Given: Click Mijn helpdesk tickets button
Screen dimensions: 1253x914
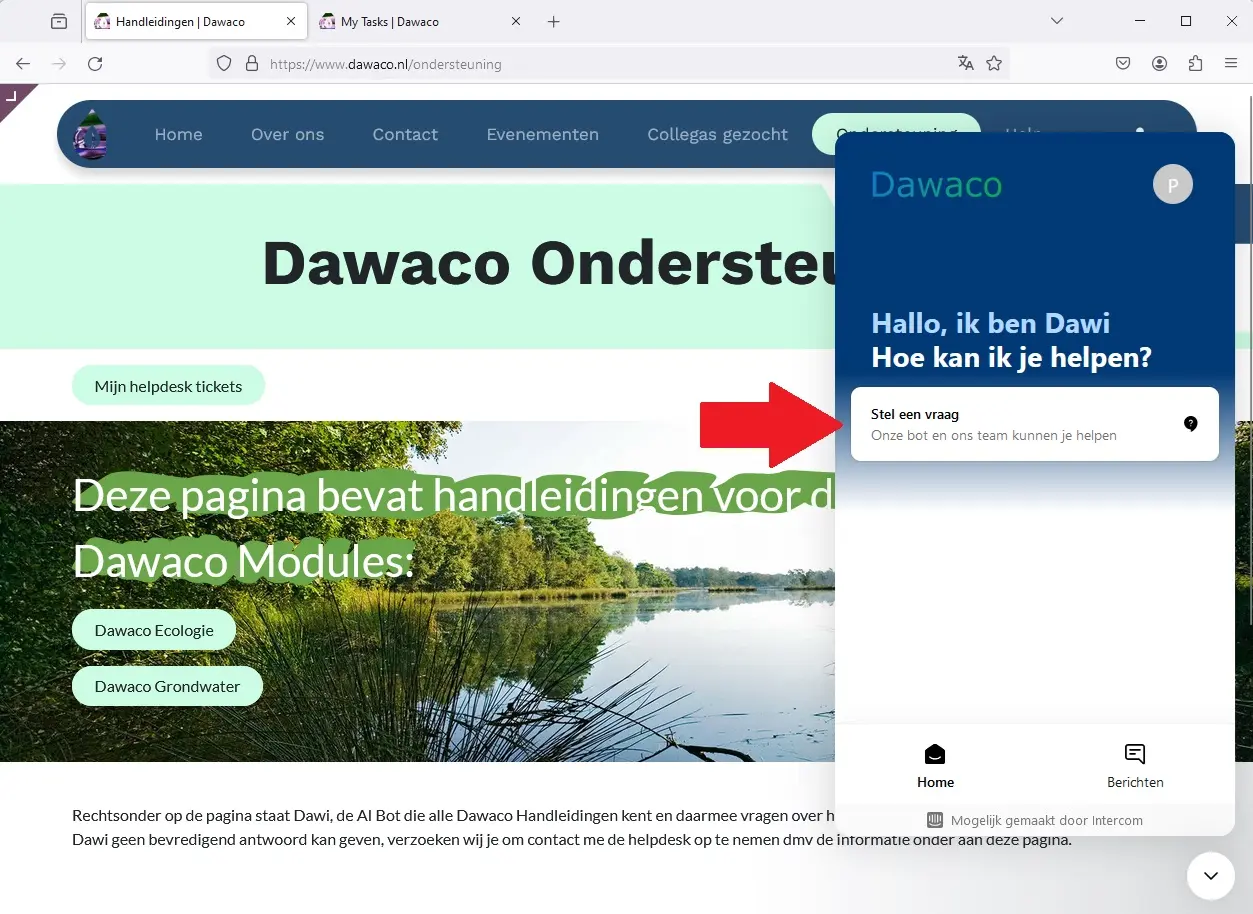Looking at the screenshot, I should pos(168,386).
